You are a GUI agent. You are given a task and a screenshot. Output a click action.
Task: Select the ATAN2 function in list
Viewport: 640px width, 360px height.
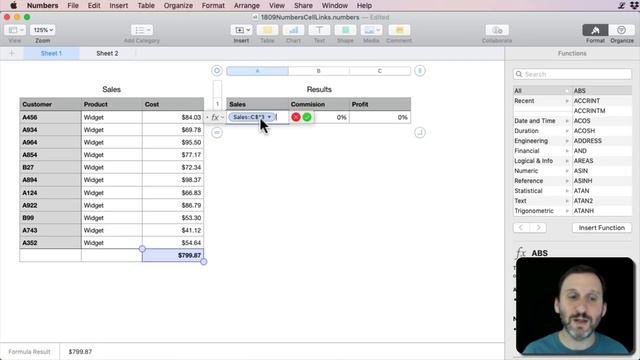[602, 201]
